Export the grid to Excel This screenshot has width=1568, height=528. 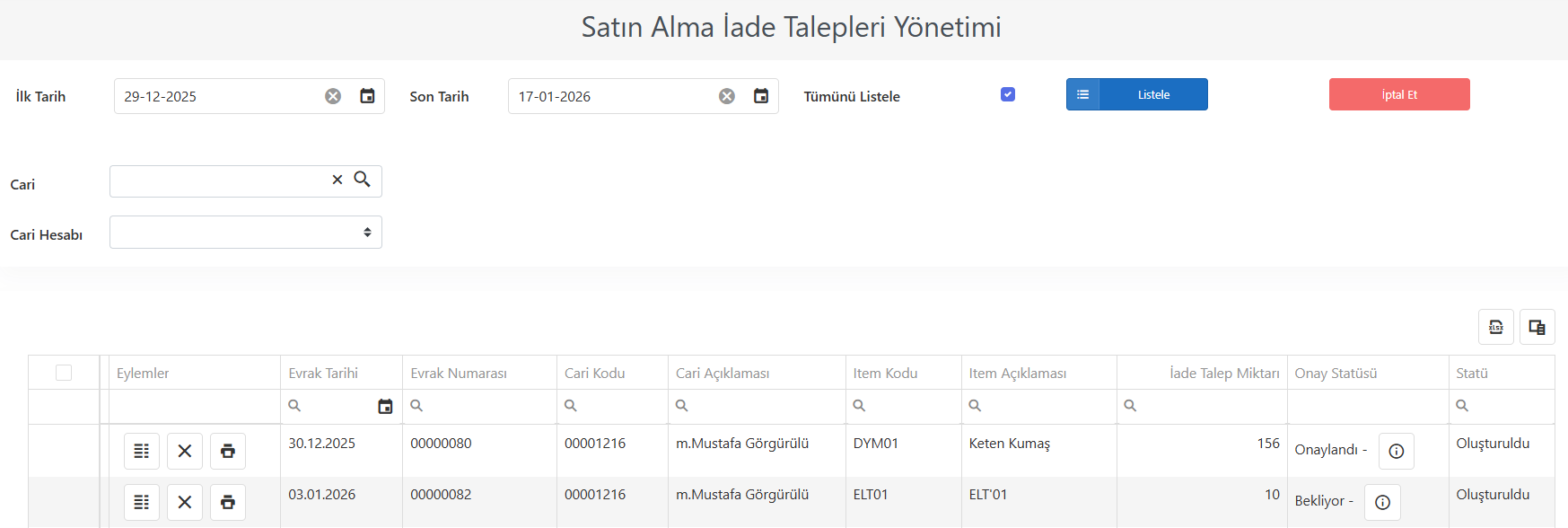pyautogui.click(x=1496, y=327)
